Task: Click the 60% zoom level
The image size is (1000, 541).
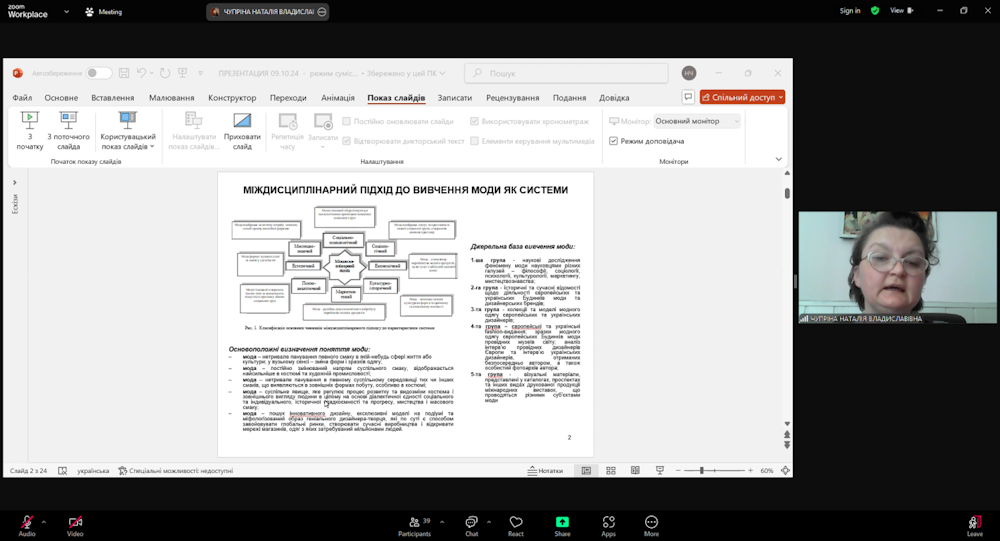Action: click(767, 471)
